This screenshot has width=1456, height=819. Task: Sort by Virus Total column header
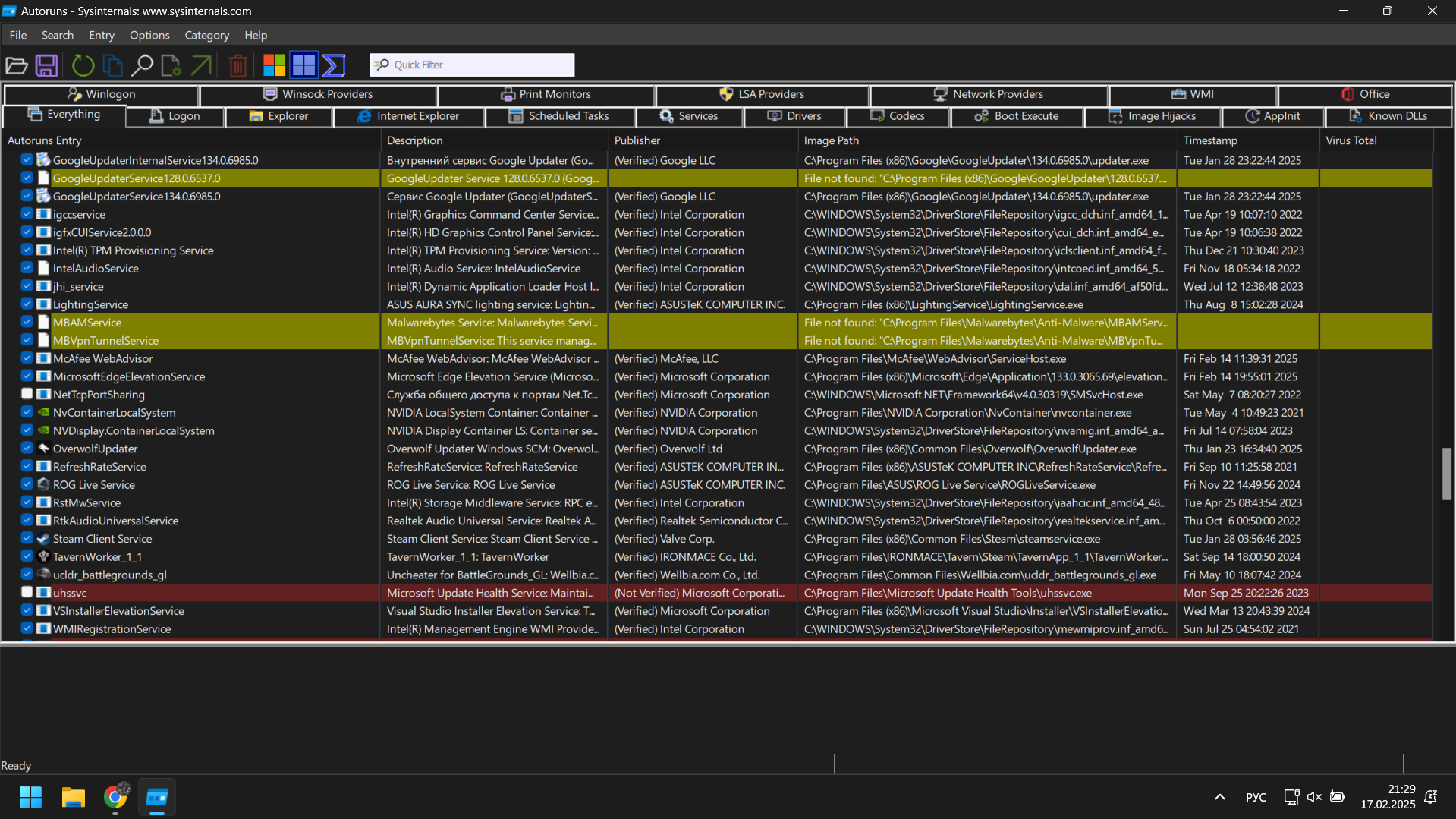(x=1376, y=140)
